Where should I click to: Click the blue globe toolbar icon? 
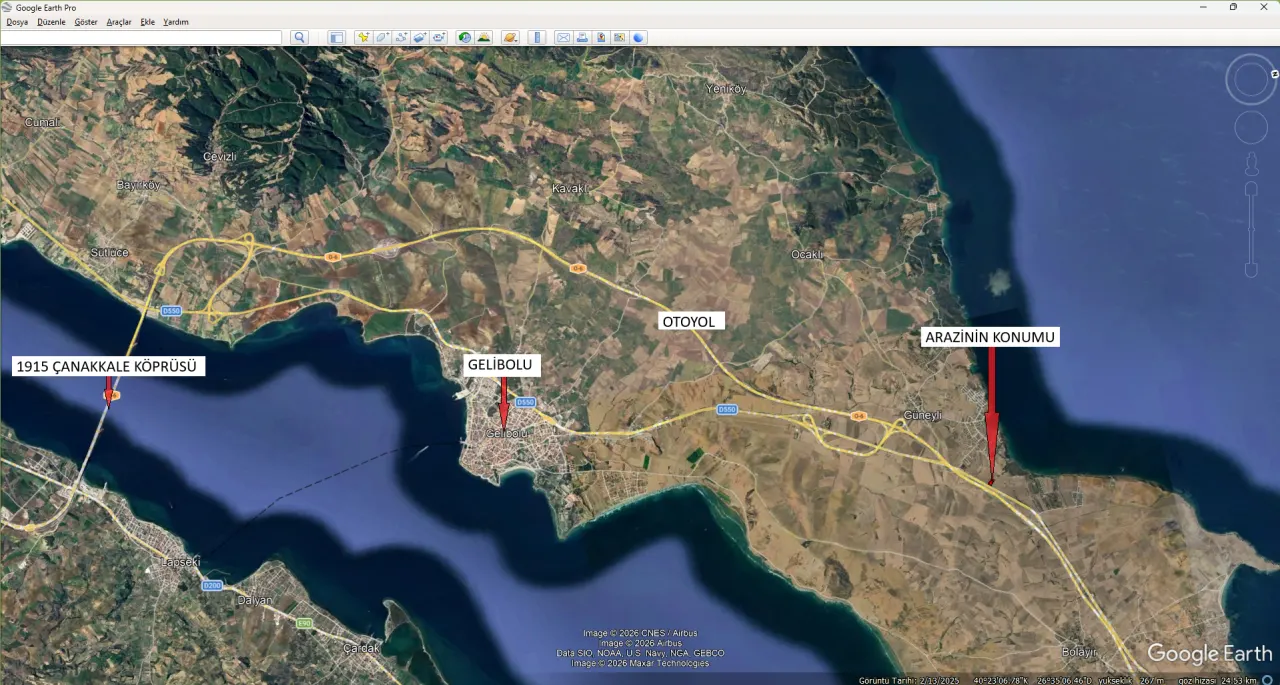pos(639,37)
